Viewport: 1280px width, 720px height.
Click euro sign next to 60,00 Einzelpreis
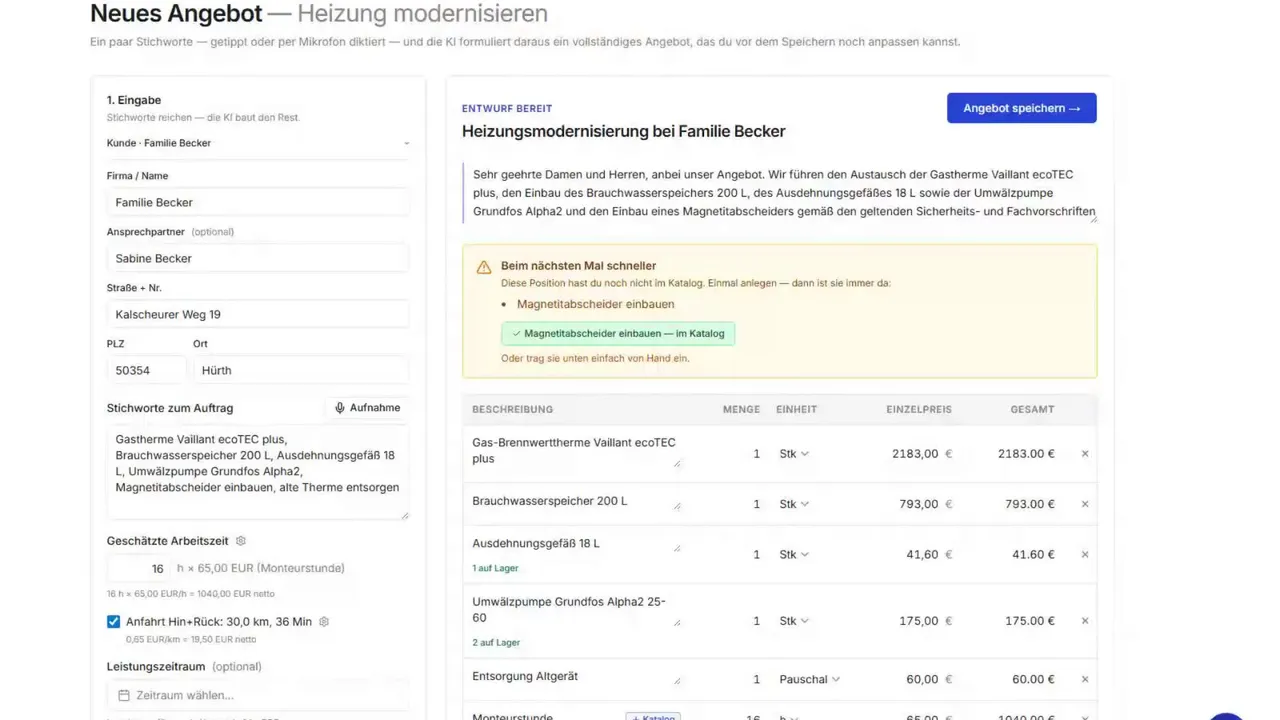(x=949, y=679)
